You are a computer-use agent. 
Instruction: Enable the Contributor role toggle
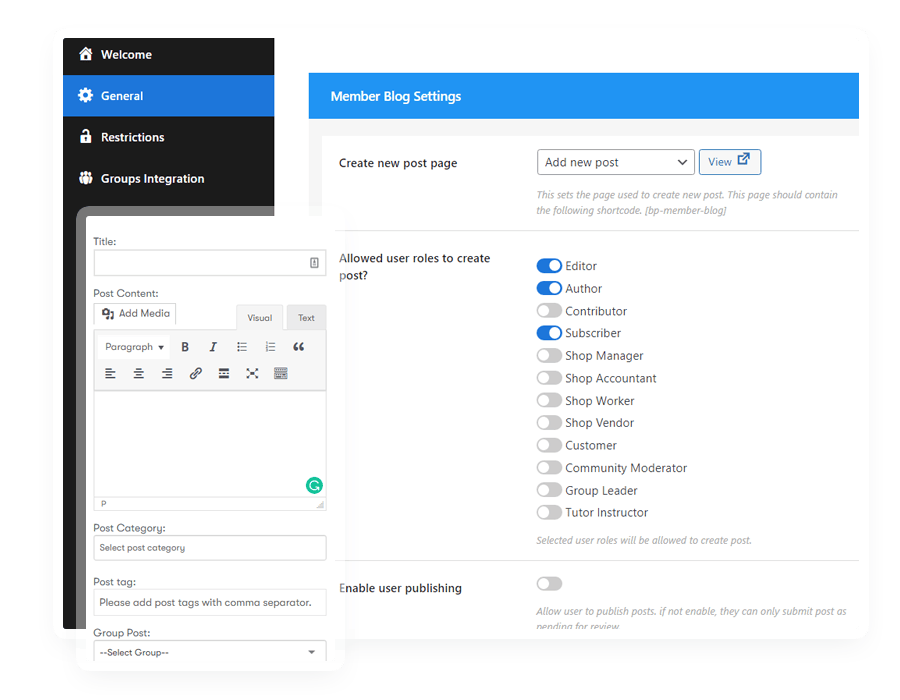pyautogui.click(x=549, y=311)
